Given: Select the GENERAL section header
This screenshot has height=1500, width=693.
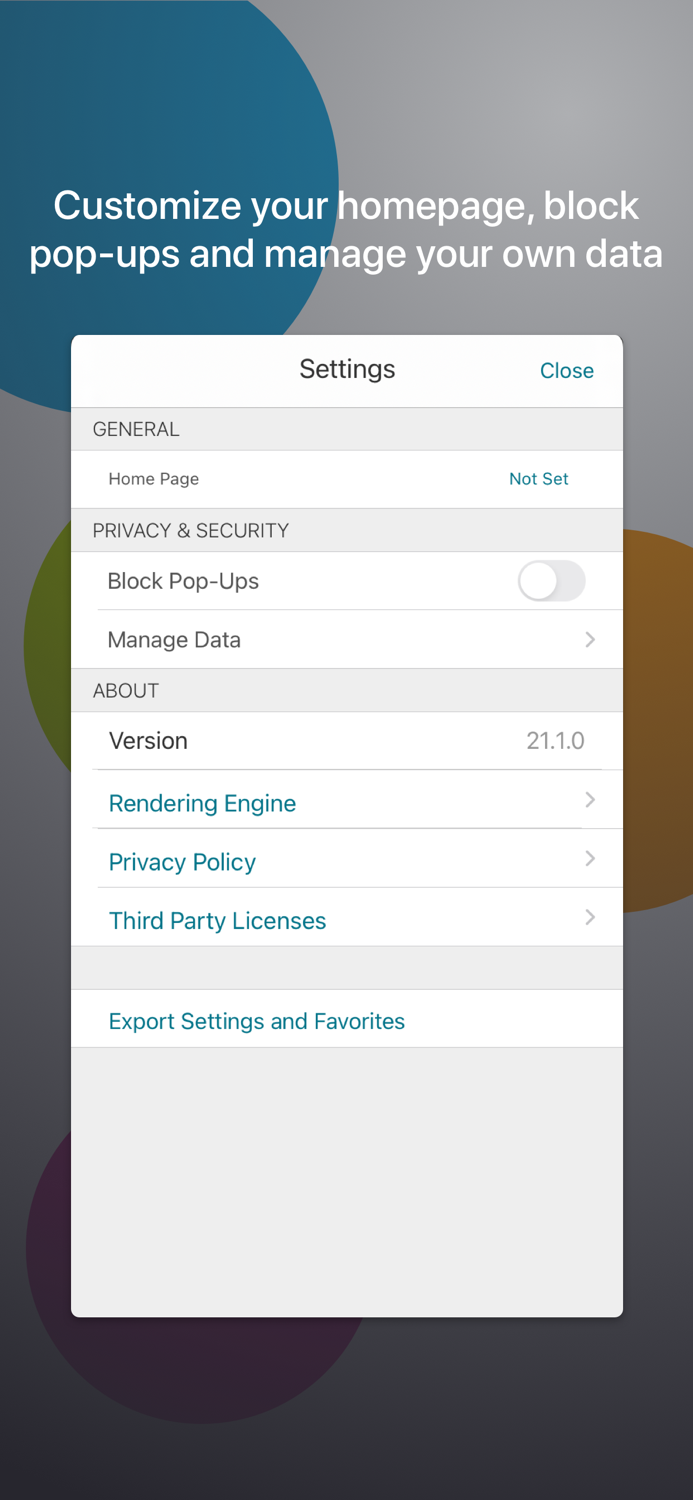Looking at the screenshot, I should [x=136, y=428].
